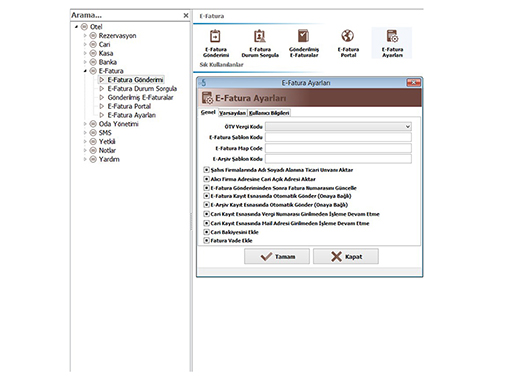Toggle E-Arşiv Kayıt Esnasında Otomatik Gönder

[x=206, y=205]
